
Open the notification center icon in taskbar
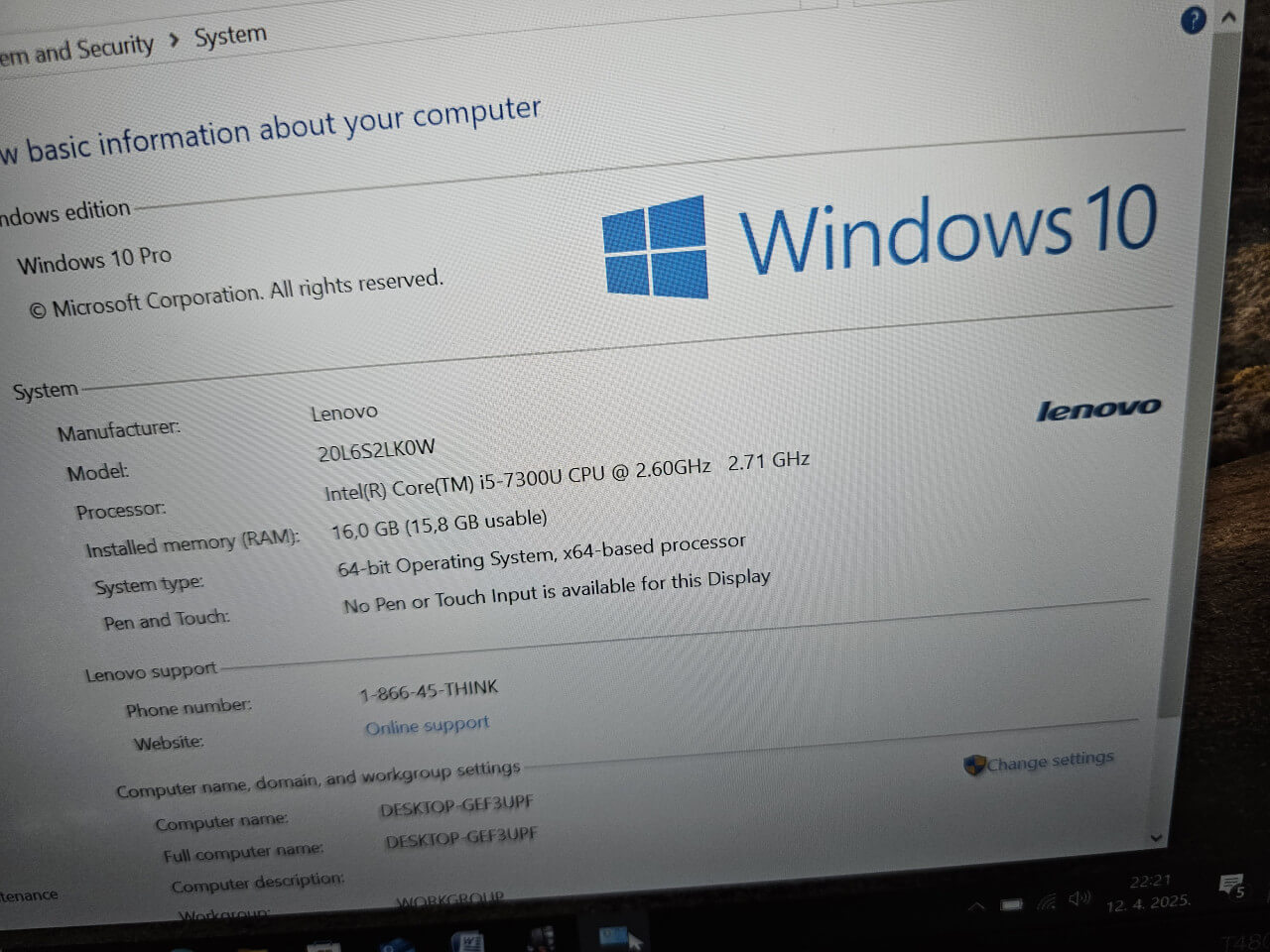1231,886
